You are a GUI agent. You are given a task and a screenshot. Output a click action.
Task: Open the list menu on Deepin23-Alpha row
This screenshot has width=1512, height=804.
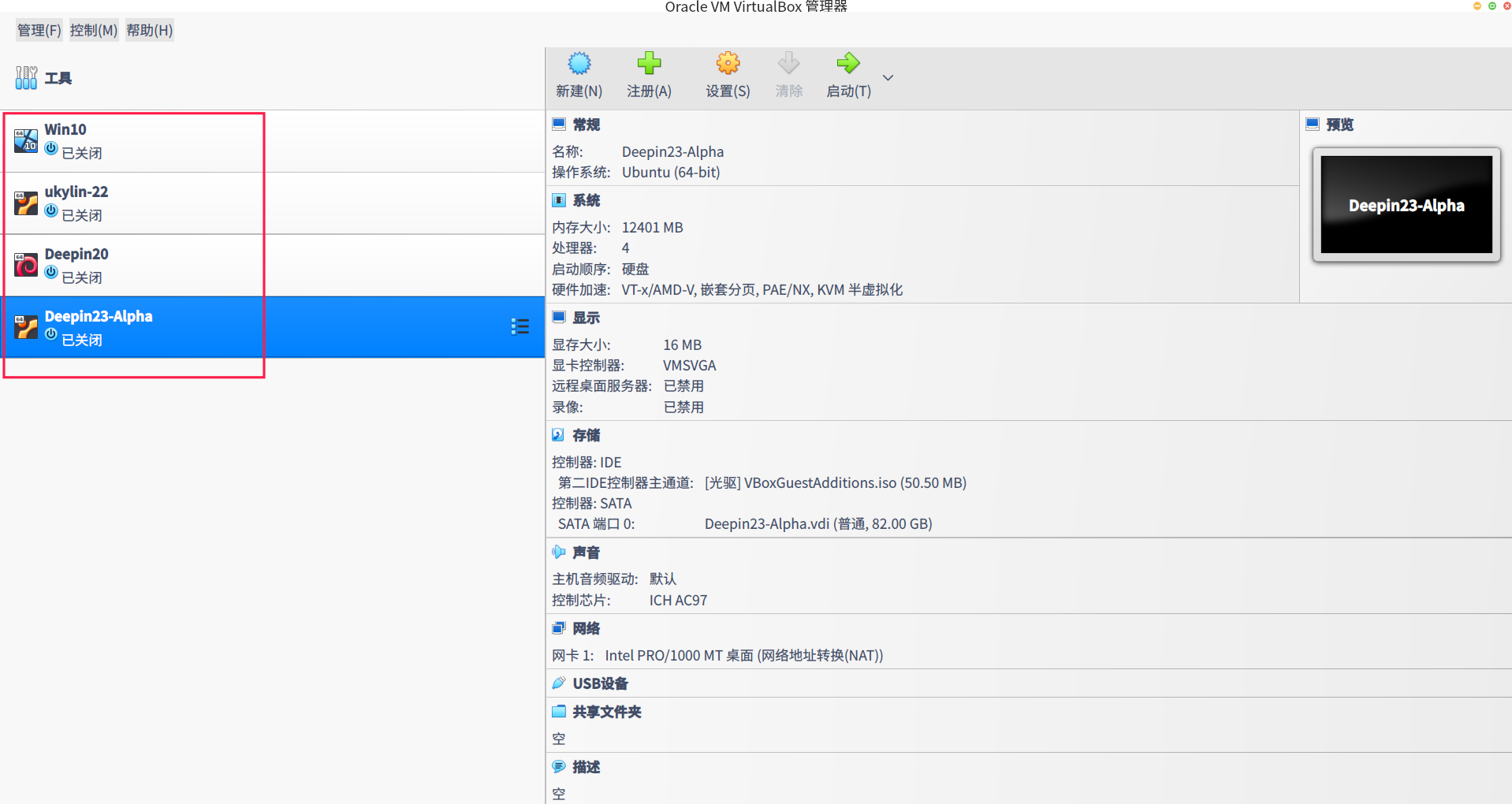(520, 326)
